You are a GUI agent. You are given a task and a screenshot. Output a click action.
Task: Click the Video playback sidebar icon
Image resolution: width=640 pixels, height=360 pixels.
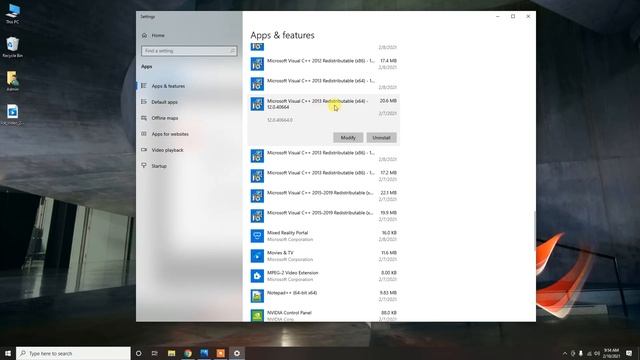tap(144, 150)
